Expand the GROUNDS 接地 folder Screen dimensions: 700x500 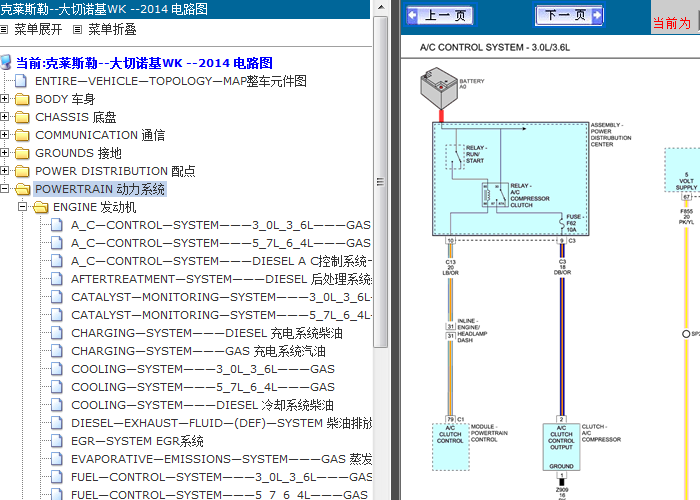[4, 153]
